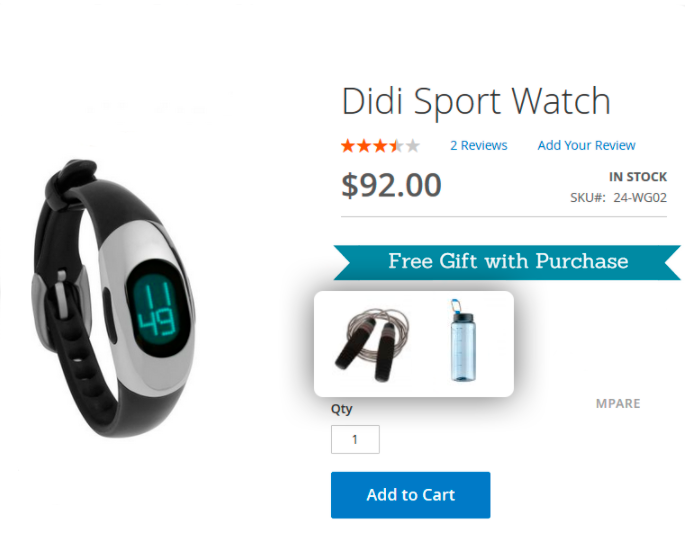Click the Didi Sport Watch product photo
The height and width of the screenshot is (550, 685).
pyautogui.click(x=114, y=298)
